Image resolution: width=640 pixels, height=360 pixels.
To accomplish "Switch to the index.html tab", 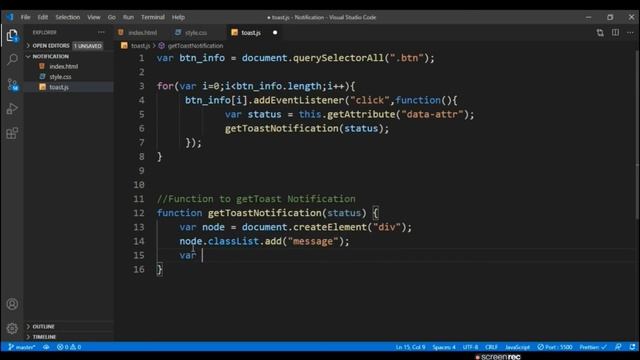I will pos(142,32).
